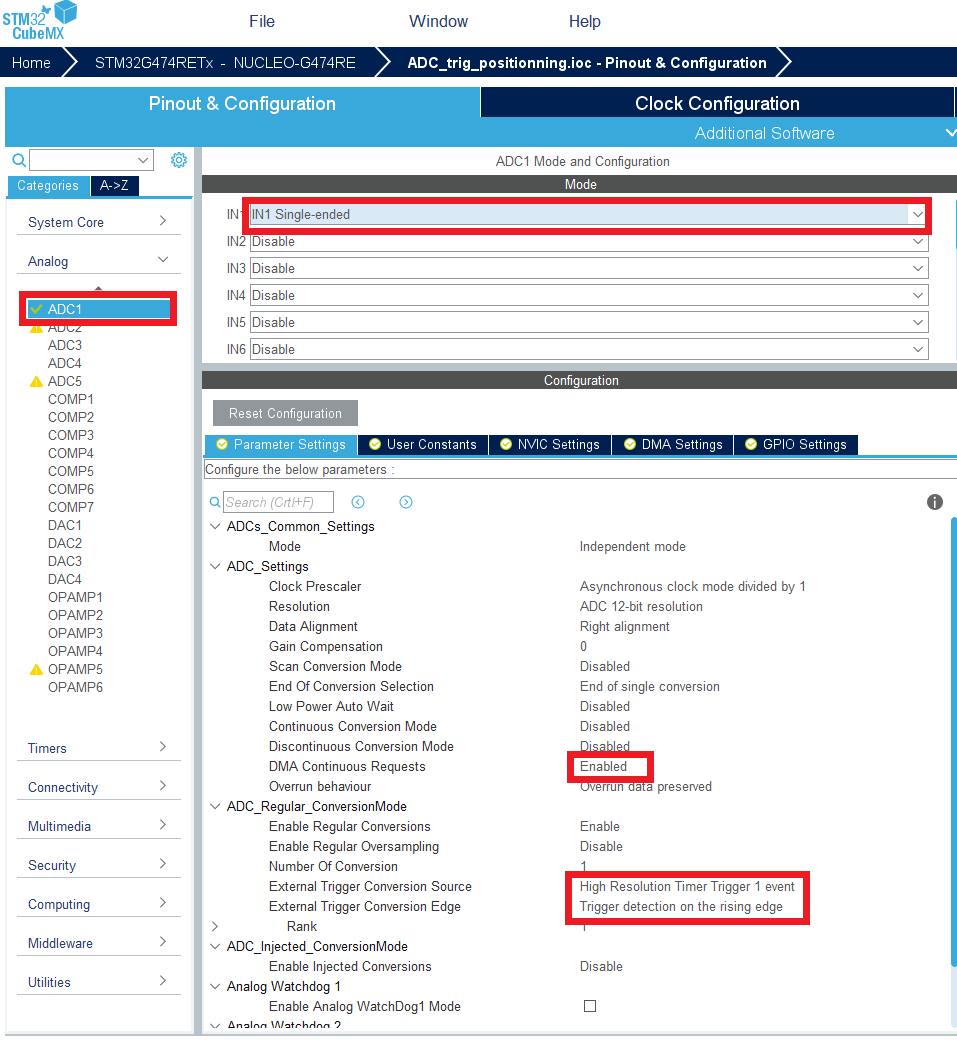Enable Analog WatchDog1 Mode checkbox
This screenshot has width=957, height=1042.
589,1006
